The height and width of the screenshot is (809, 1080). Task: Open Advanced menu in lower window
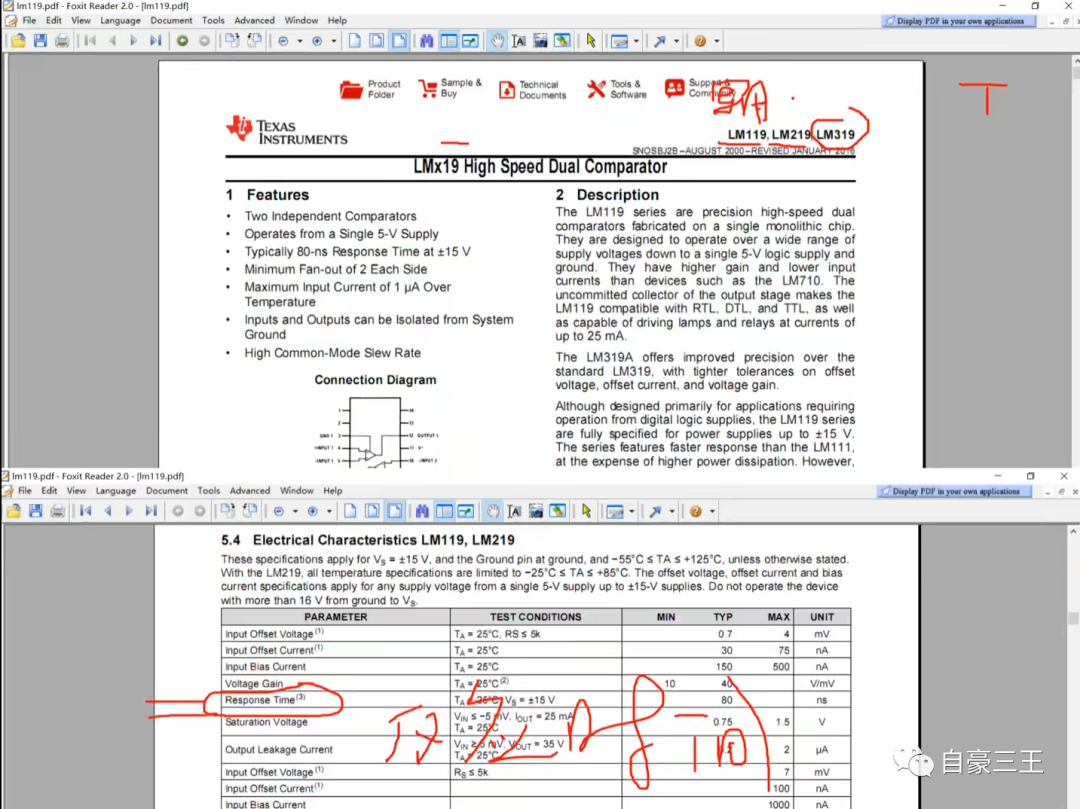pos(250,491)
